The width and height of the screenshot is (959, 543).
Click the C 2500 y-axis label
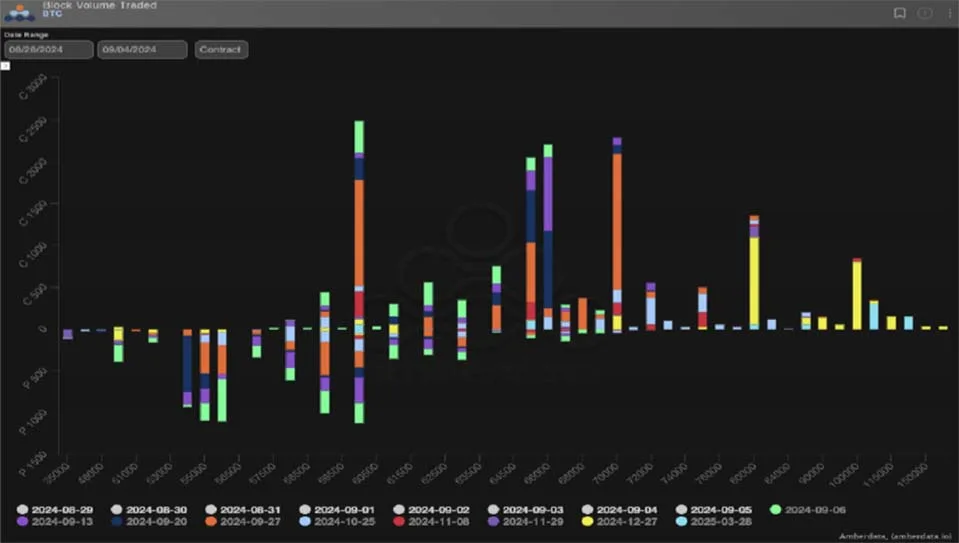tap(34, 130)
